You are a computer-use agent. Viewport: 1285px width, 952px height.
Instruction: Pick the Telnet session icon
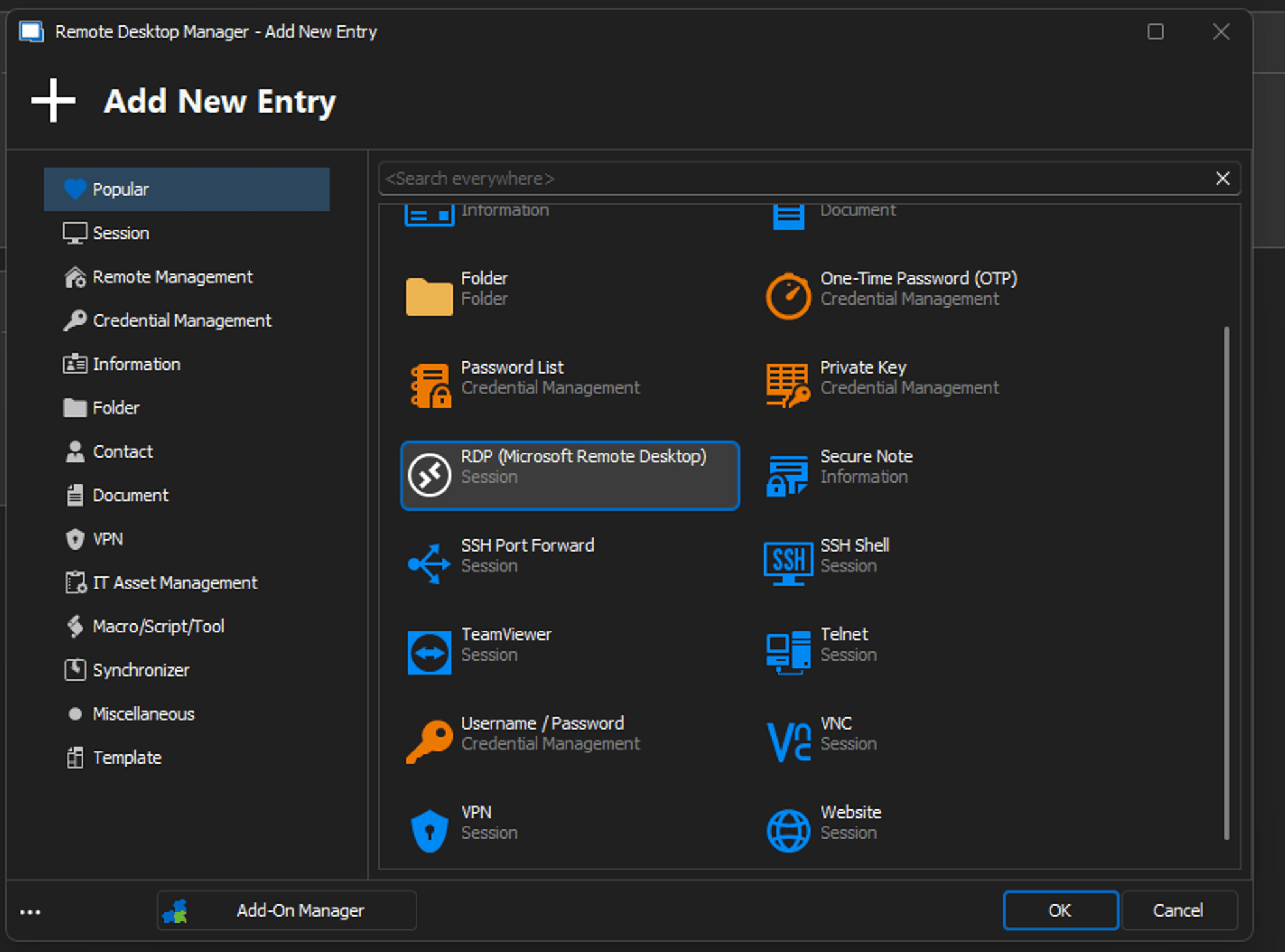point(788,651)
